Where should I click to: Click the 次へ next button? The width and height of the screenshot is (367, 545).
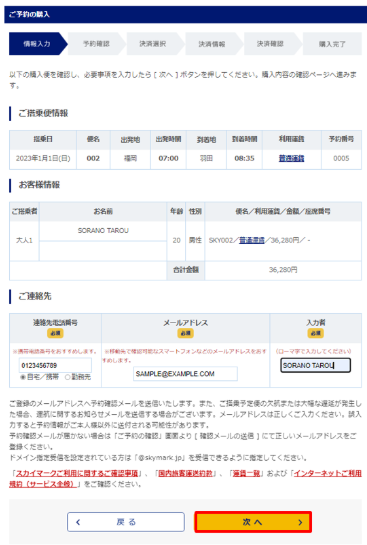tap(253, 522)
